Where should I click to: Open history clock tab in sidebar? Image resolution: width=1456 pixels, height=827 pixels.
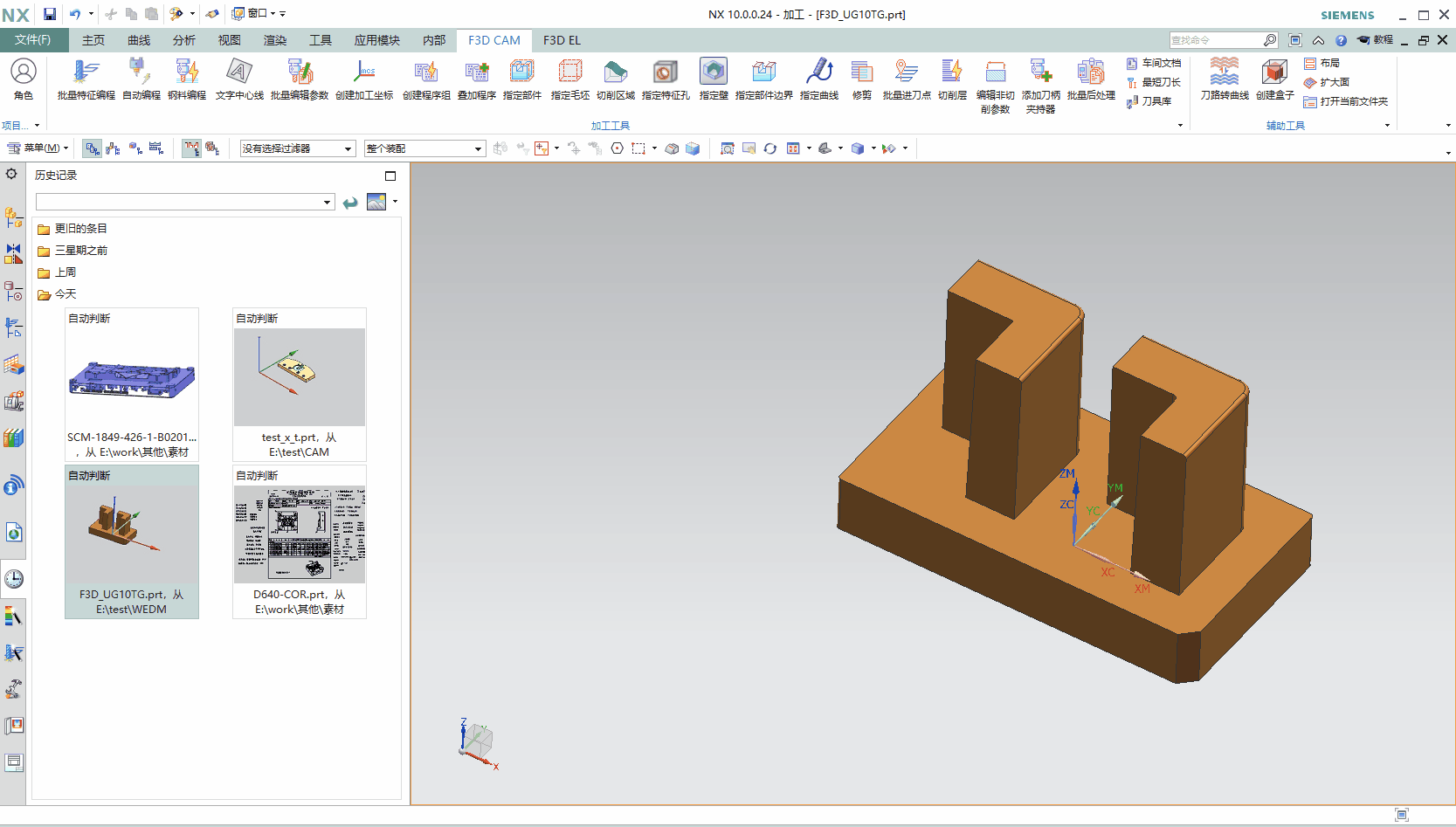click(14, 579)
